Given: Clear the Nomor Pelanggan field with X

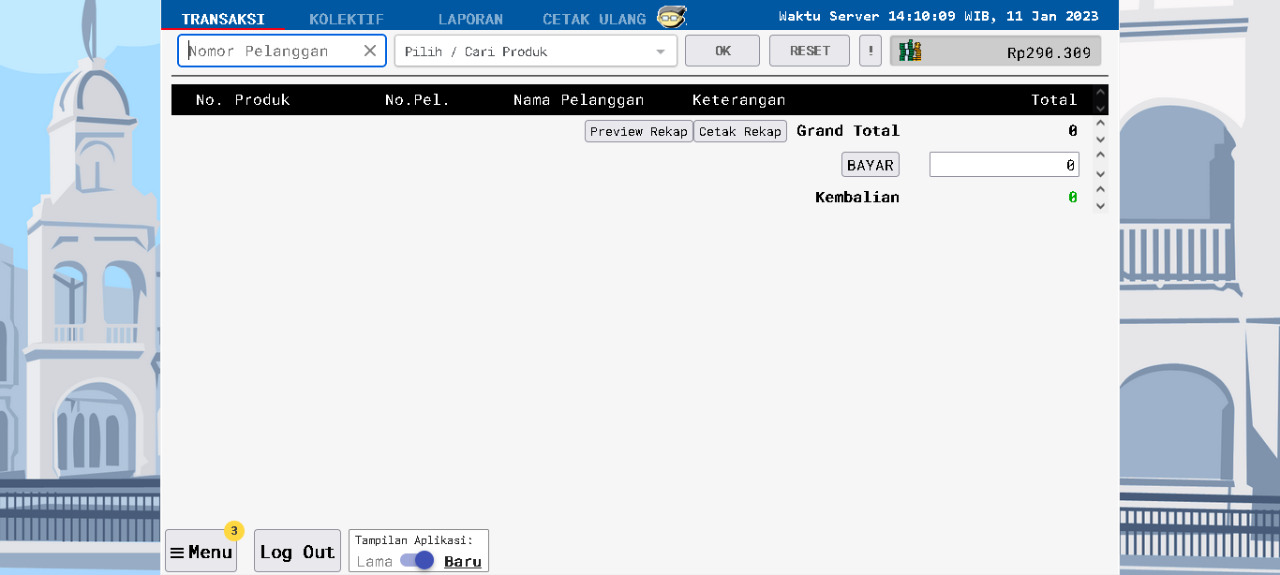Looking at the screenshot, I should pyautogui.click(x=370, y=51).
